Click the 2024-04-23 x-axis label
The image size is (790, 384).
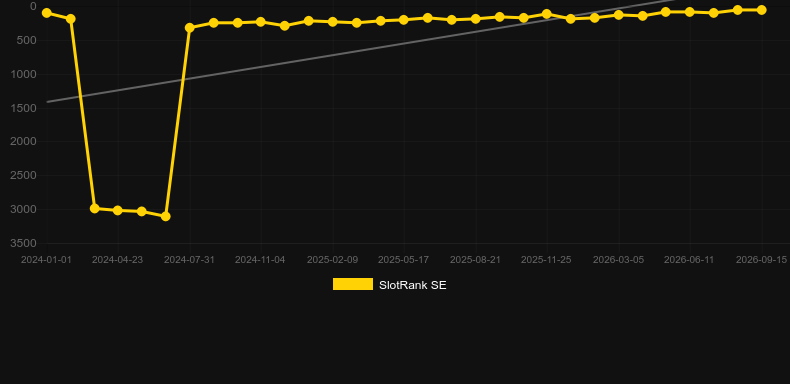[x=117, y=260]
